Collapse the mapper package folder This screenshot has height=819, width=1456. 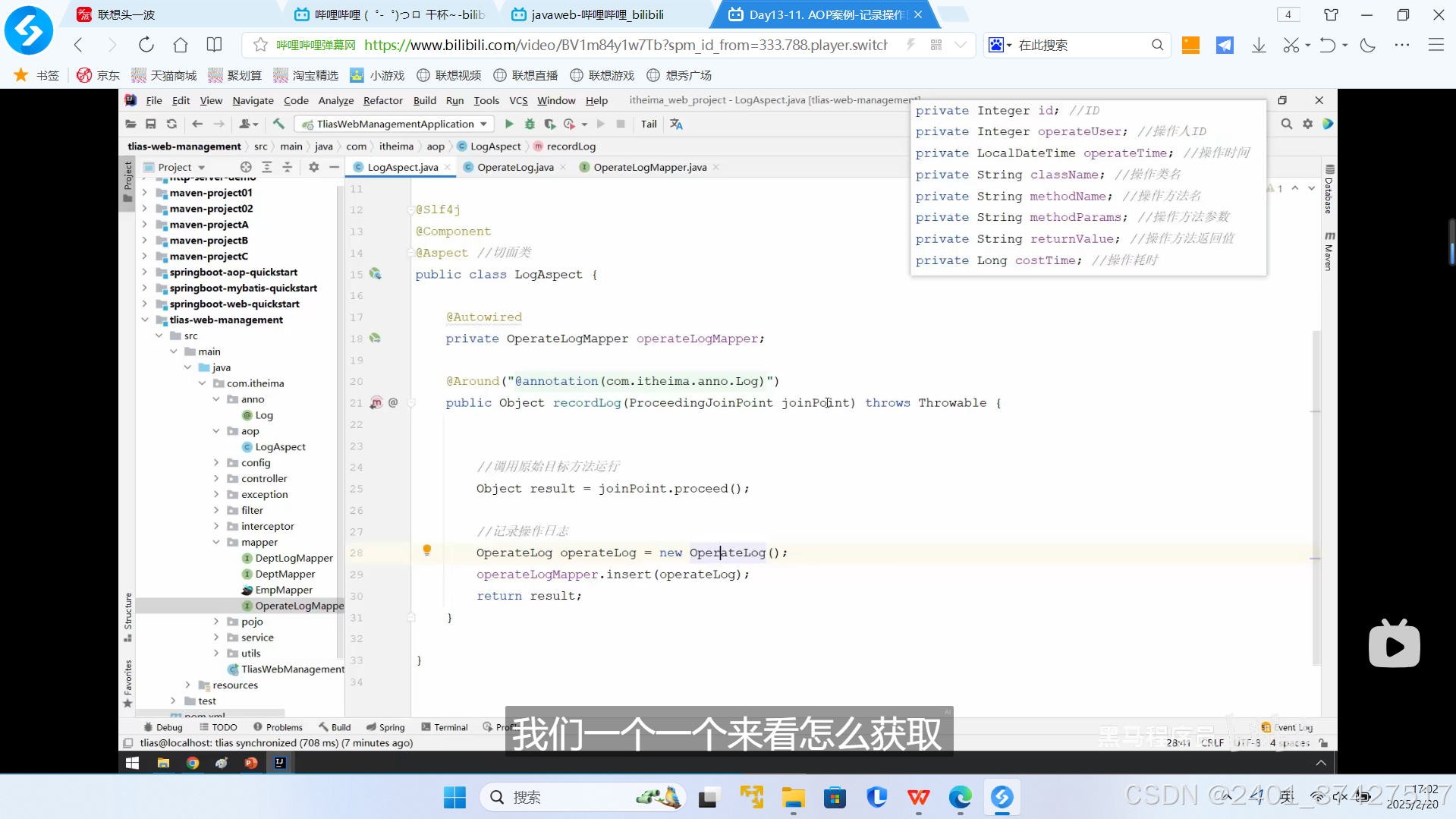pos(216,542)
